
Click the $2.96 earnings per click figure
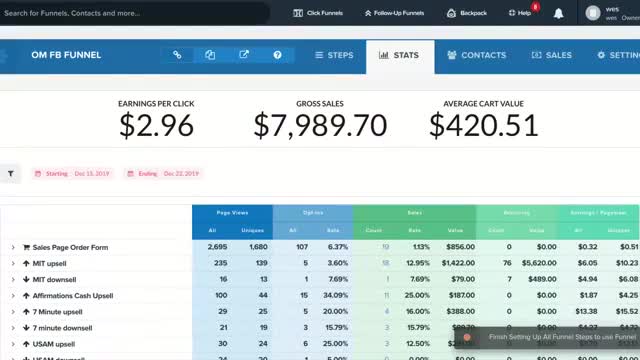[x=156, y=125]
